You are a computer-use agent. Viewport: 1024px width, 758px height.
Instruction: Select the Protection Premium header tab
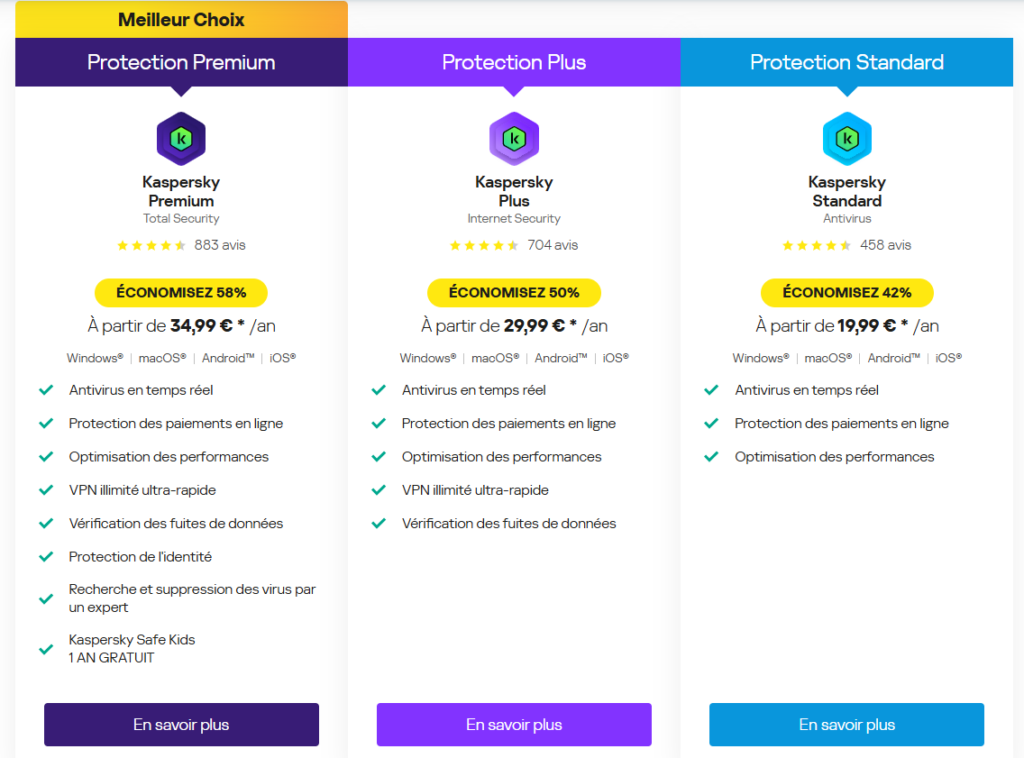pos(181,62)
